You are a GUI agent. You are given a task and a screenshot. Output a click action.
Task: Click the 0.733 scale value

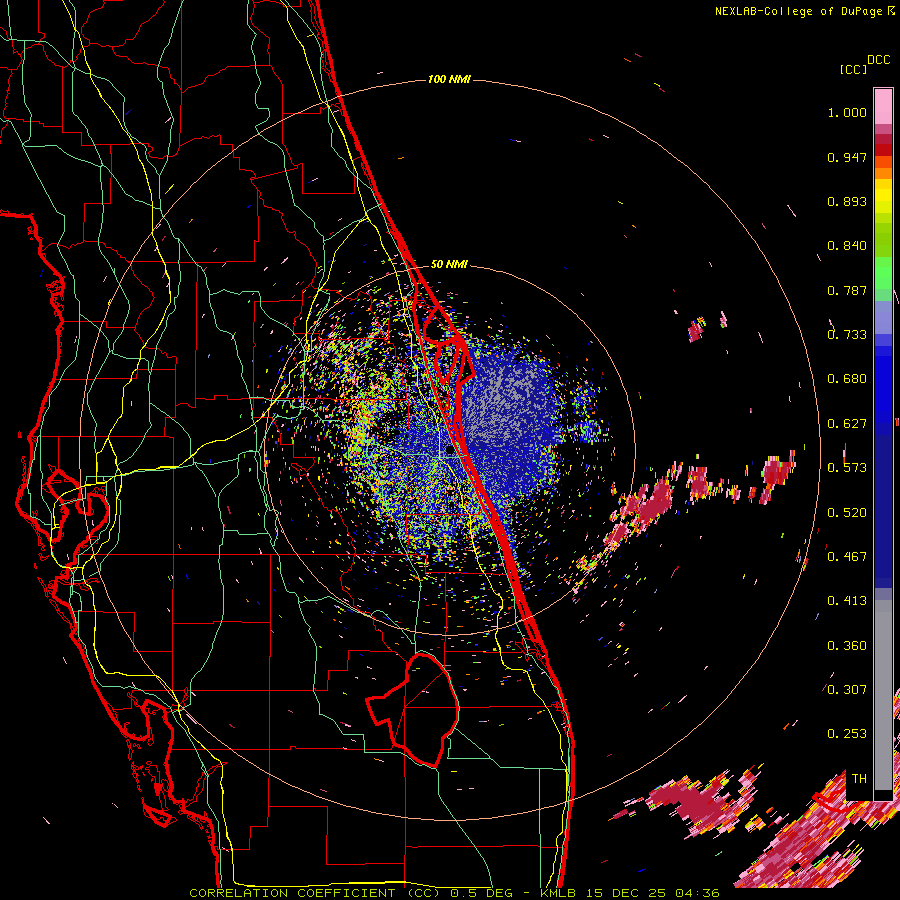(847, 335)
